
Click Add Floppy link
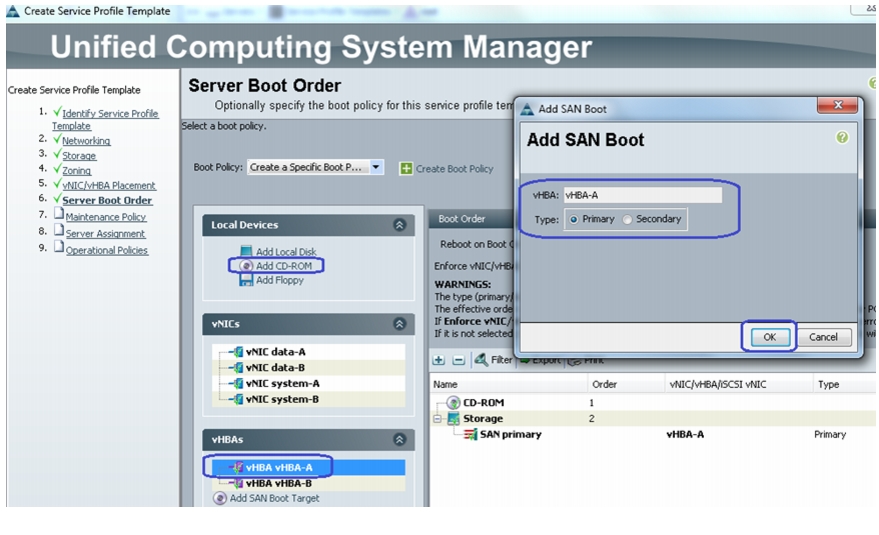[280, 280]
